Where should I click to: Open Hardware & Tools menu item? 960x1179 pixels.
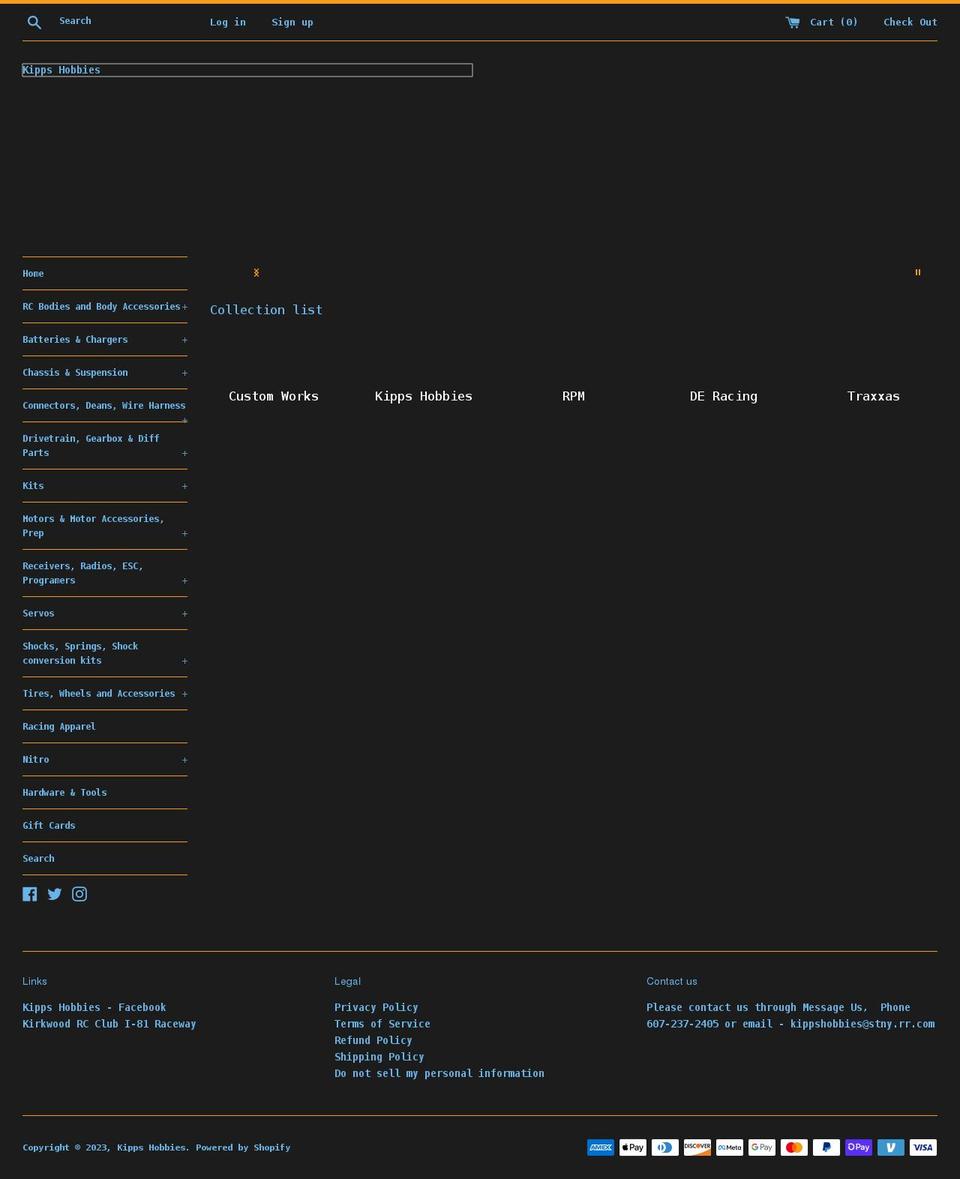tap(65, 793)
